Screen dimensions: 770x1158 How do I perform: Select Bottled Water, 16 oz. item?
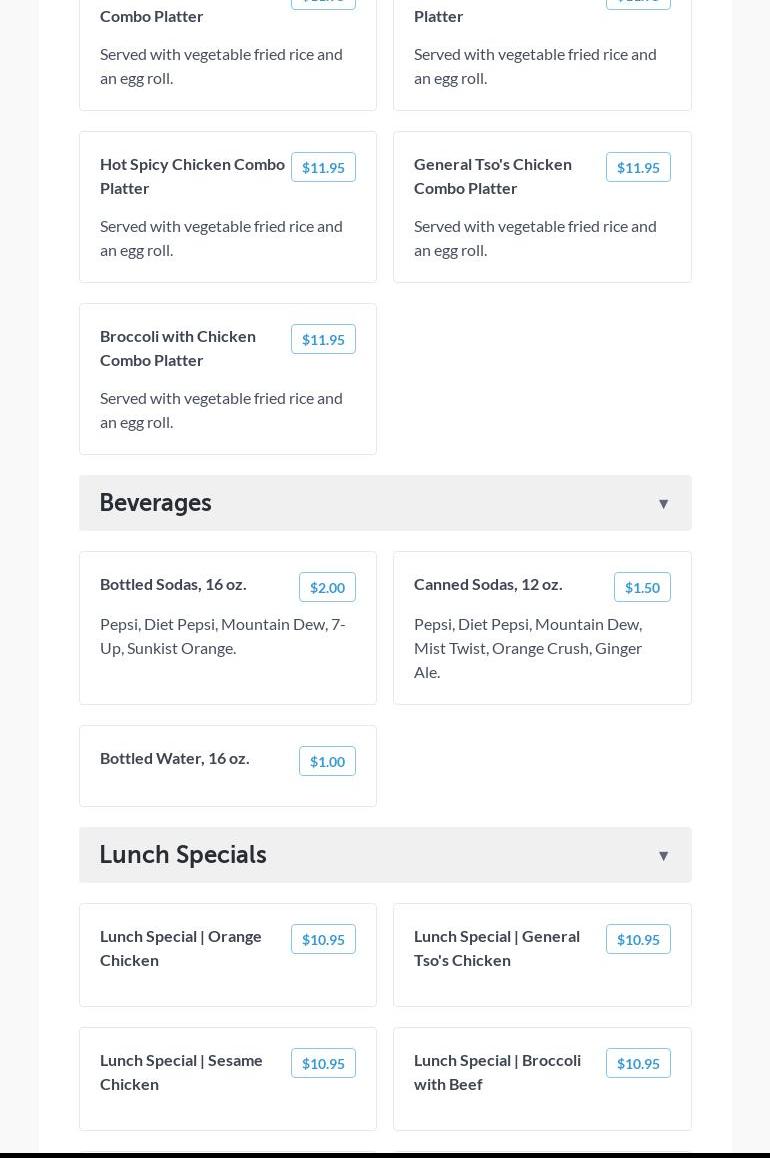[x=175, y=758]
